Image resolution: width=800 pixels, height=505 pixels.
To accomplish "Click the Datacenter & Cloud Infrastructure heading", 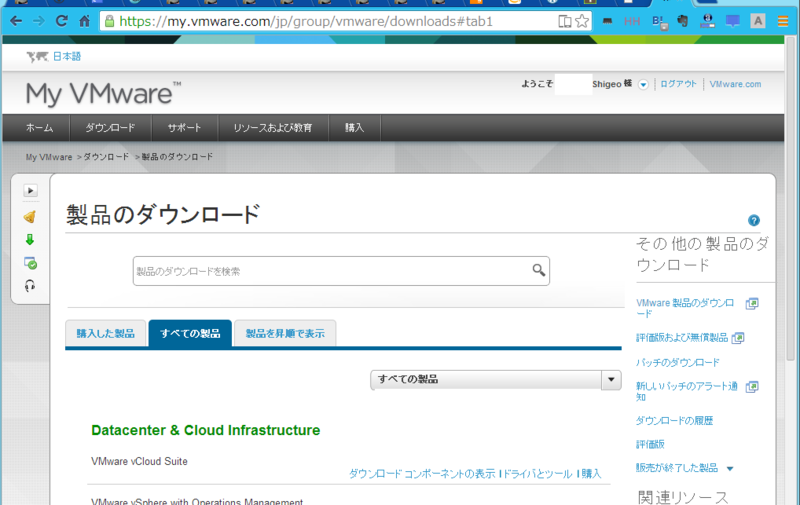I will tap(206, 431).
